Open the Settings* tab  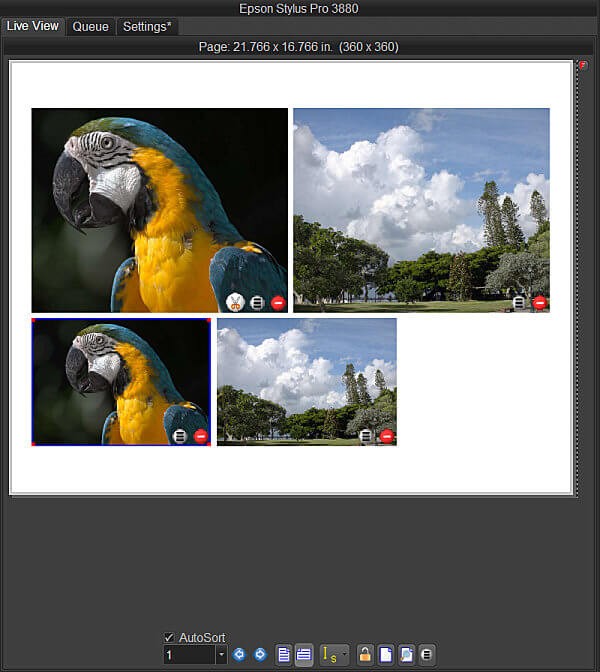pyautogui.click(x=145, y=27)
